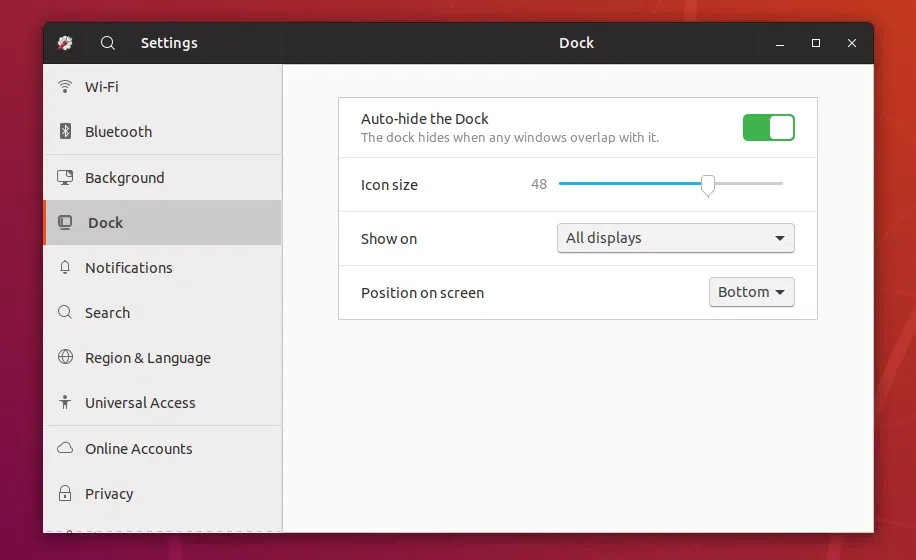The height and width of the screenshot is (560, 916).
Task: Click the Wi-Fi signal icon in sidebar
Action: point(65,87)
